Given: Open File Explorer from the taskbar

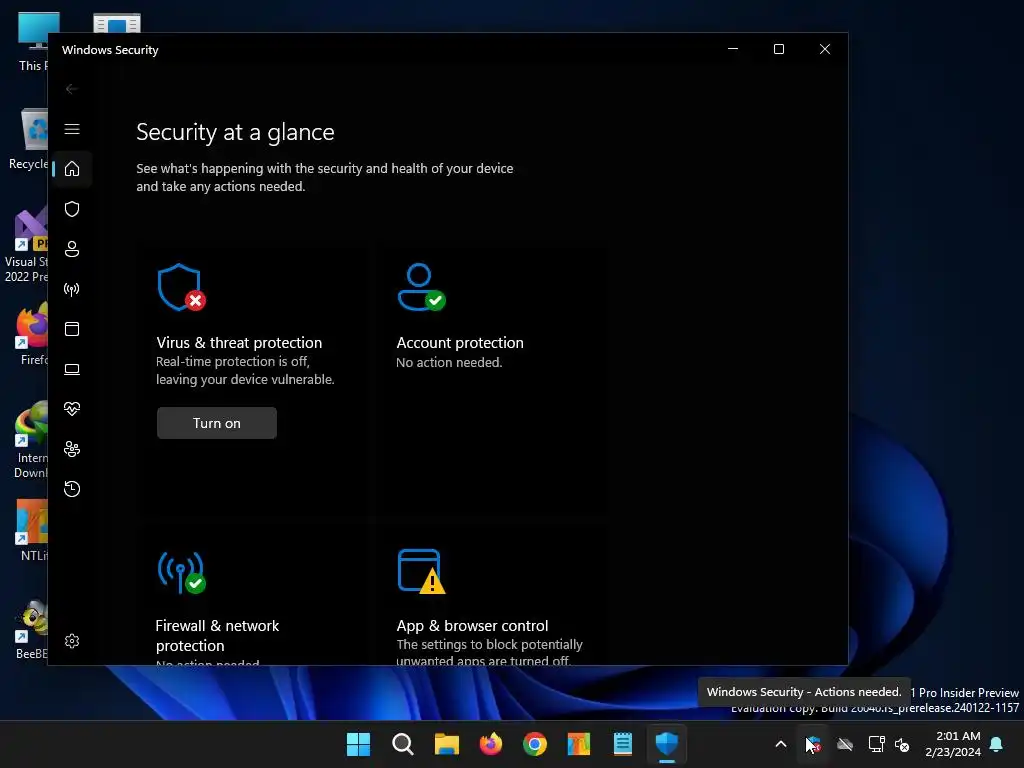Looking at the screenshot, I should 447,744.
